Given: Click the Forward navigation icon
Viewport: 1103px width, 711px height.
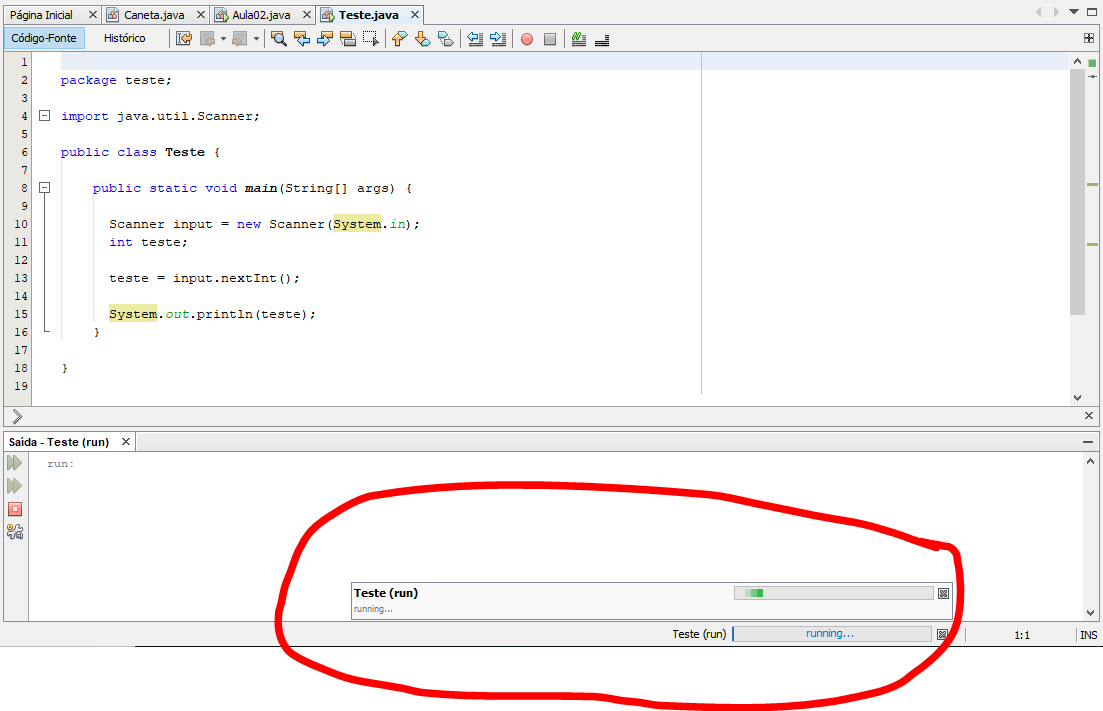Looking at the screenshot, I should point(240,39).
